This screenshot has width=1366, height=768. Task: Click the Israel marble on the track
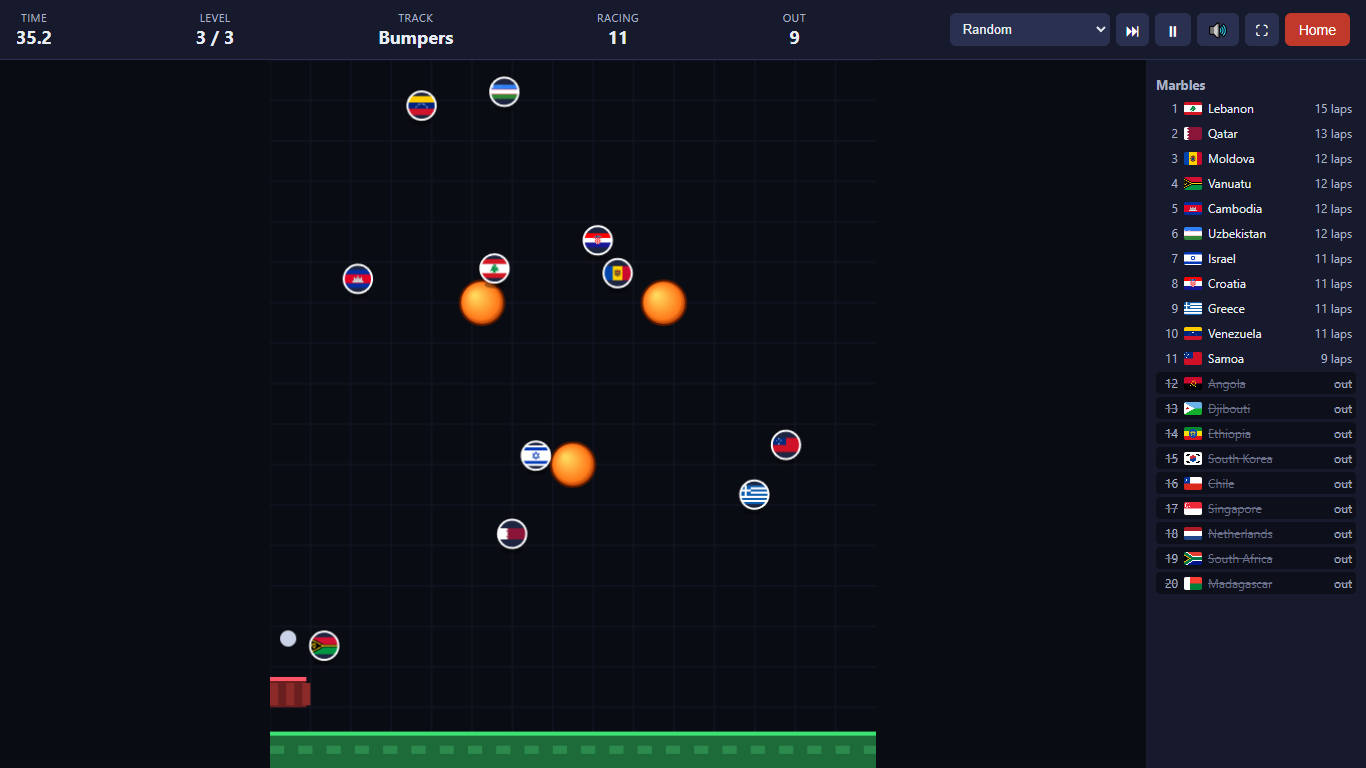pyautogui.click(x=536, y=456)
